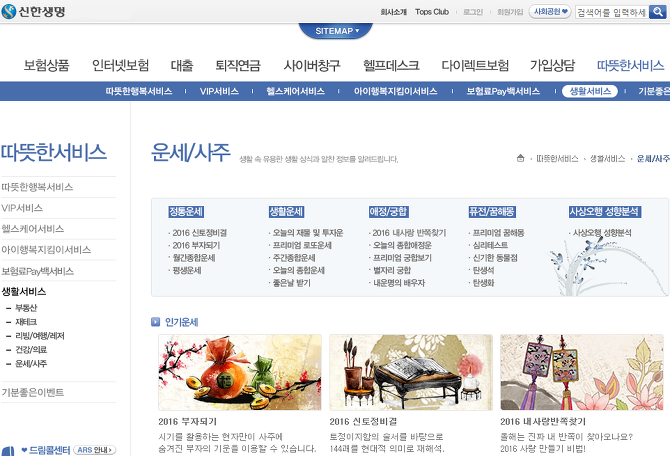Open 헬프데스크 main menu
The width and height of the screenshot is (670, 456).
coord(391,65)
